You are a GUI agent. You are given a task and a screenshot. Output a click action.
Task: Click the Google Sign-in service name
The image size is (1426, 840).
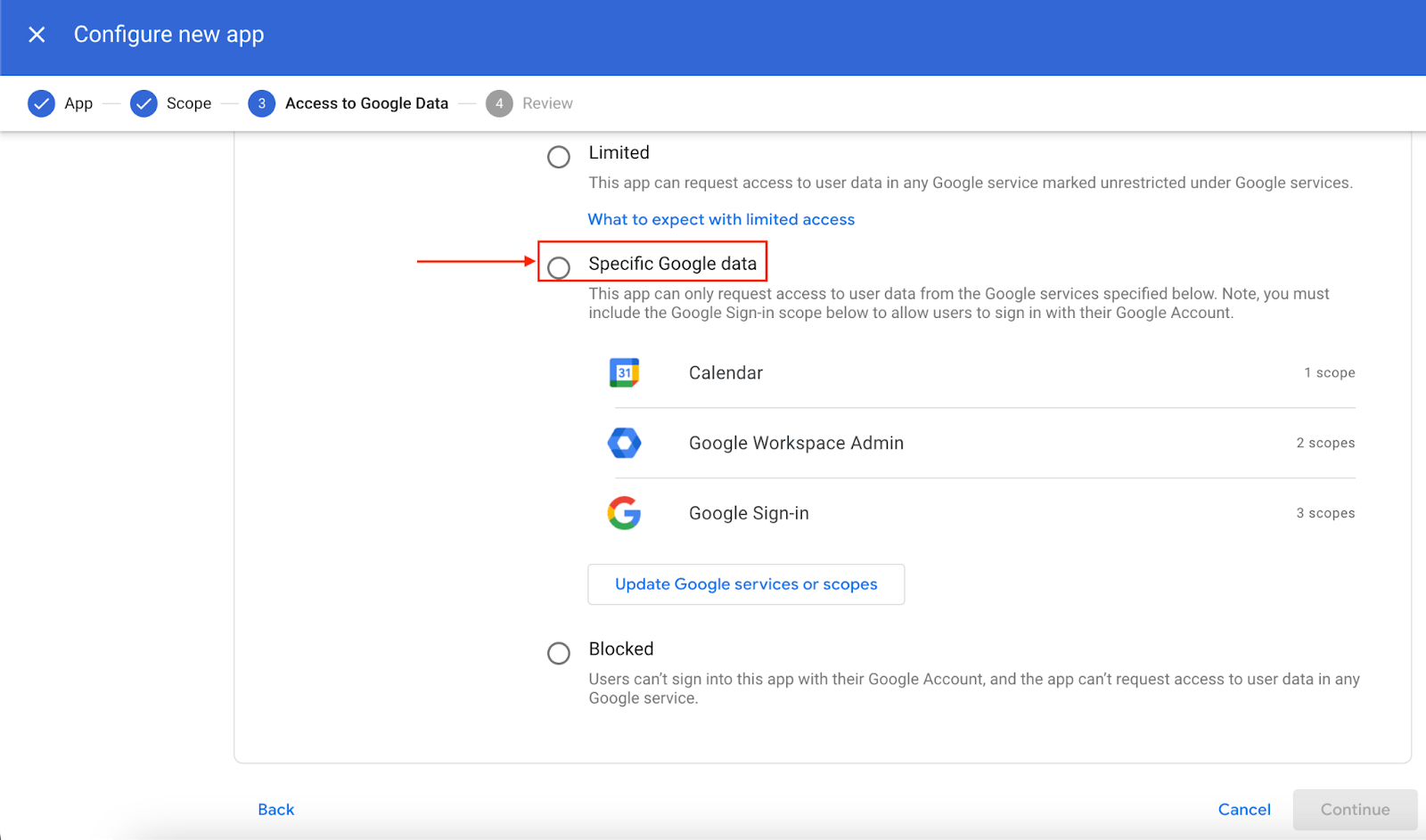pos(749,513)
